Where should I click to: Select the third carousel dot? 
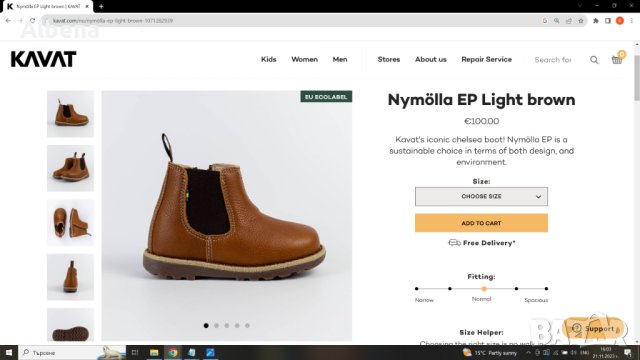point(227,325)
